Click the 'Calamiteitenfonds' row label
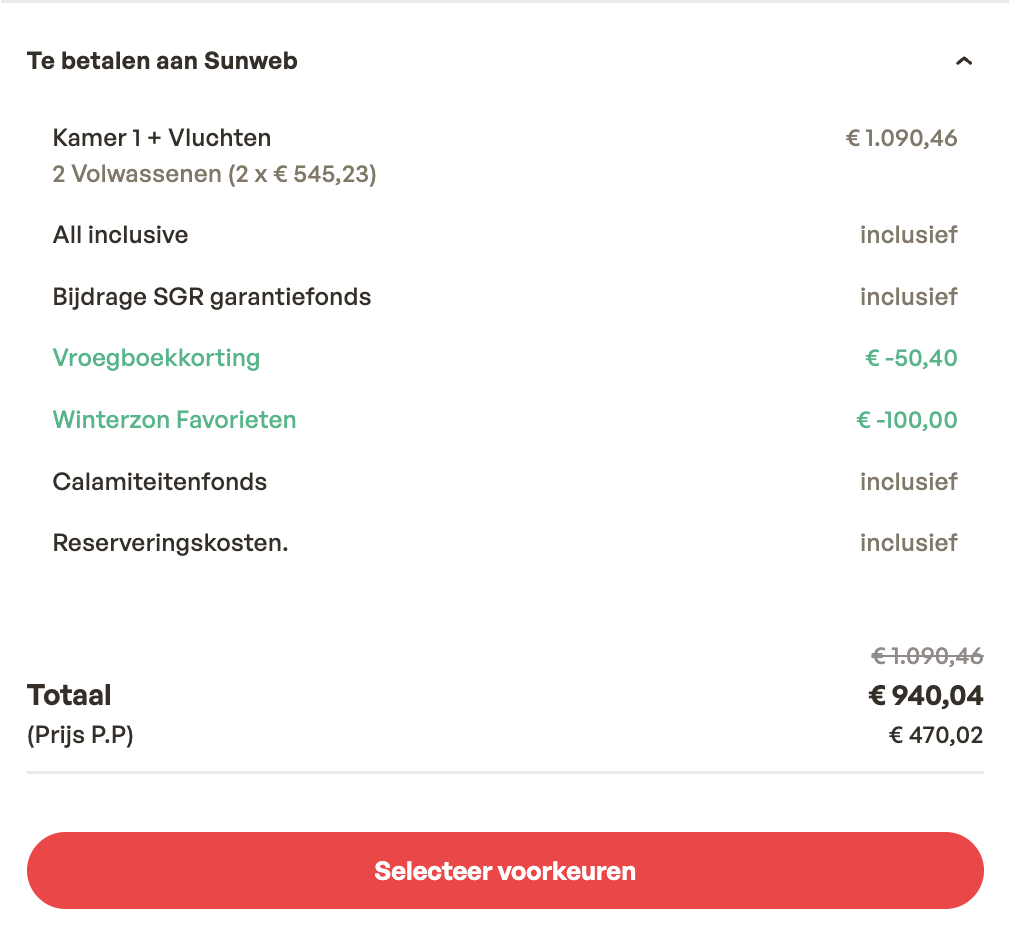The image size is (1028, 928). [160, 482]
